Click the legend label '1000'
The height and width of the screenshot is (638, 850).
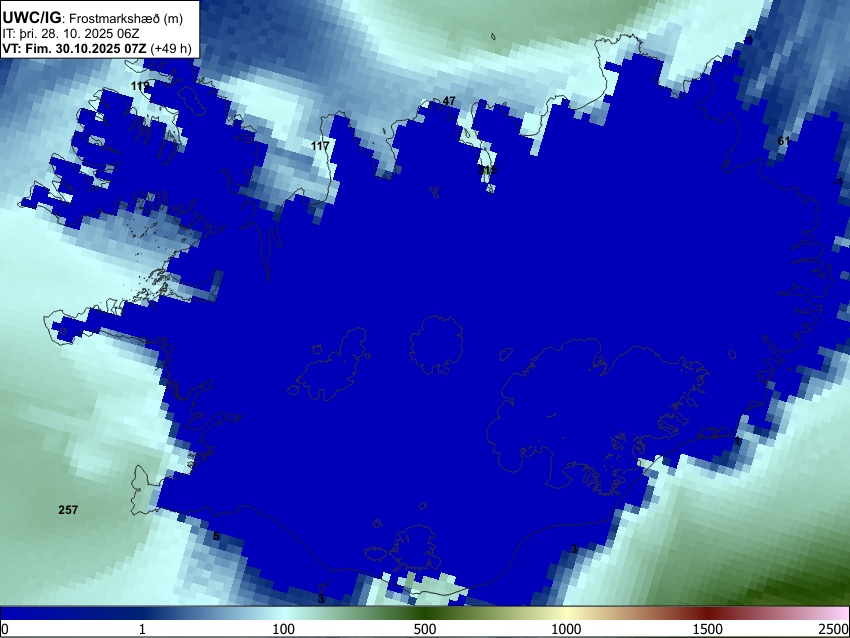pos(566,629)
